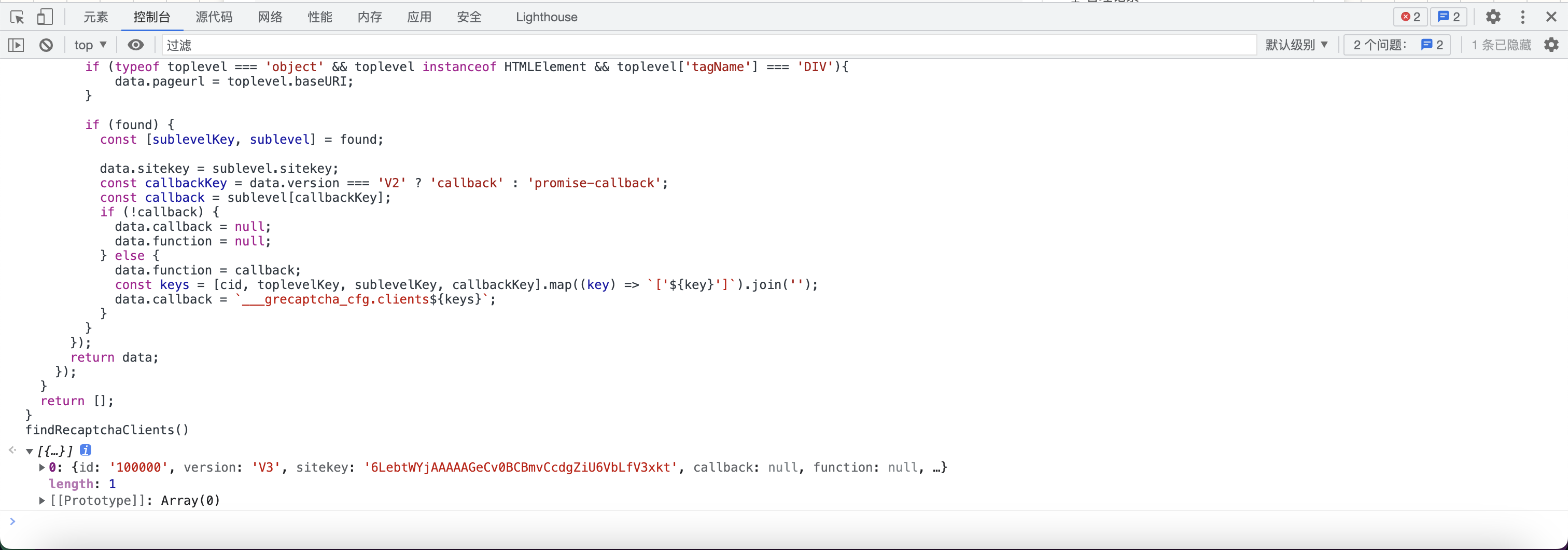The width and height of the screenshot is (1568, 550).
Task: Open console settings gear beside hidden count
Action: pyautogui.click(x=1551, y=45)
